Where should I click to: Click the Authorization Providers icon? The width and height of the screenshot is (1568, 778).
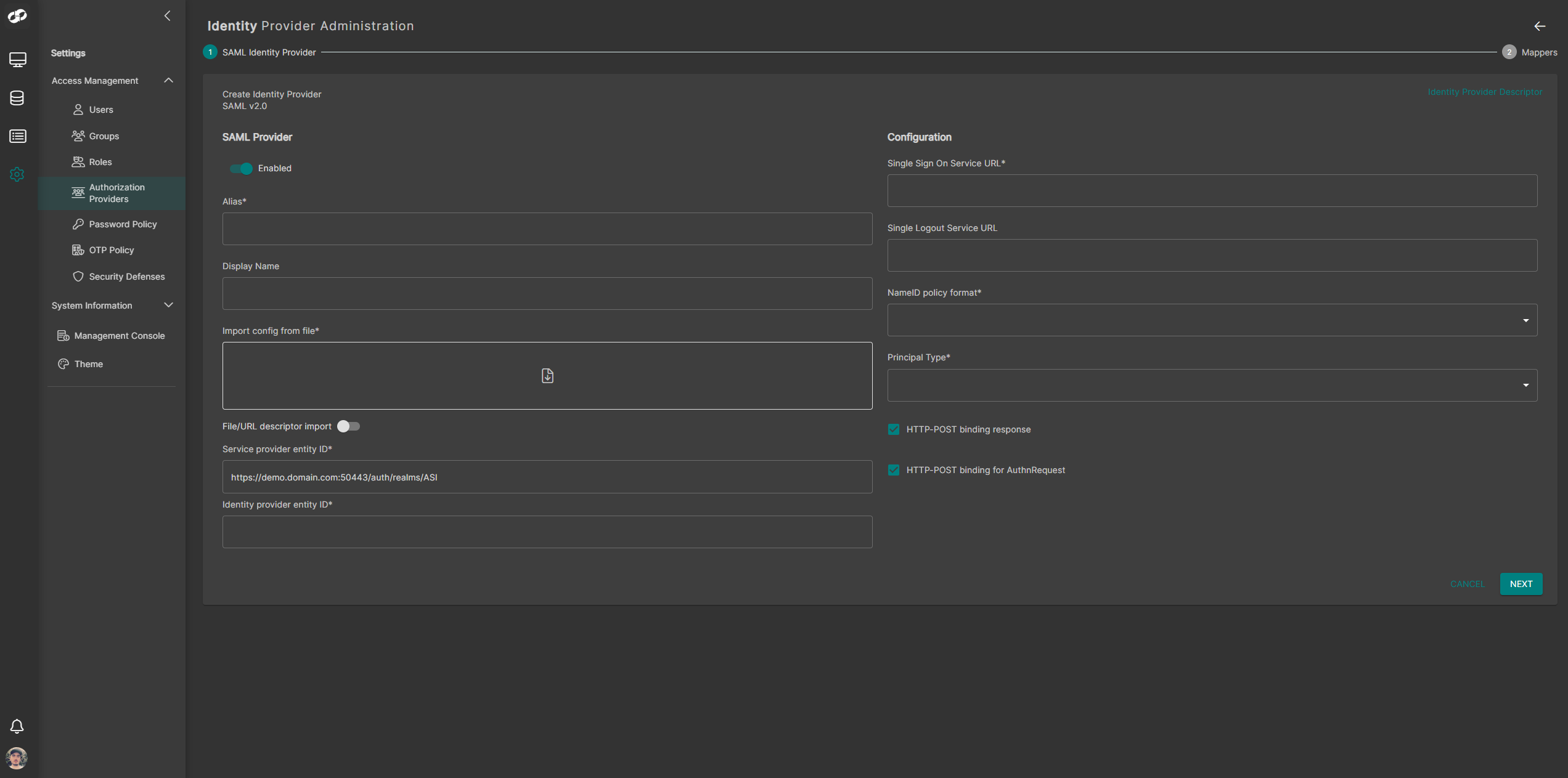78,193
